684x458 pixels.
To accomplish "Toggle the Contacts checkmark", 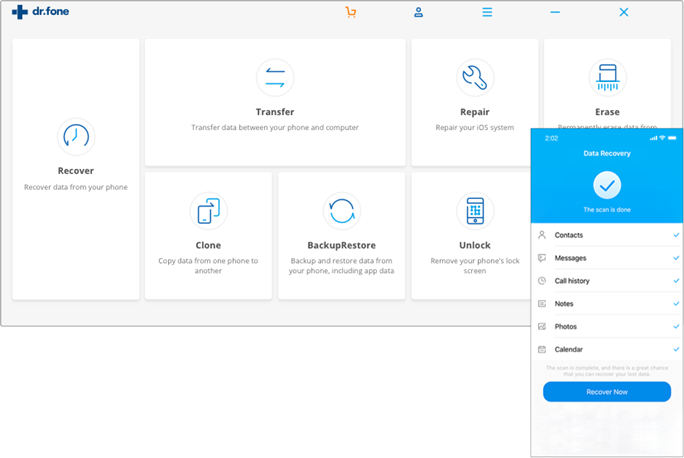I will (676, 235).
